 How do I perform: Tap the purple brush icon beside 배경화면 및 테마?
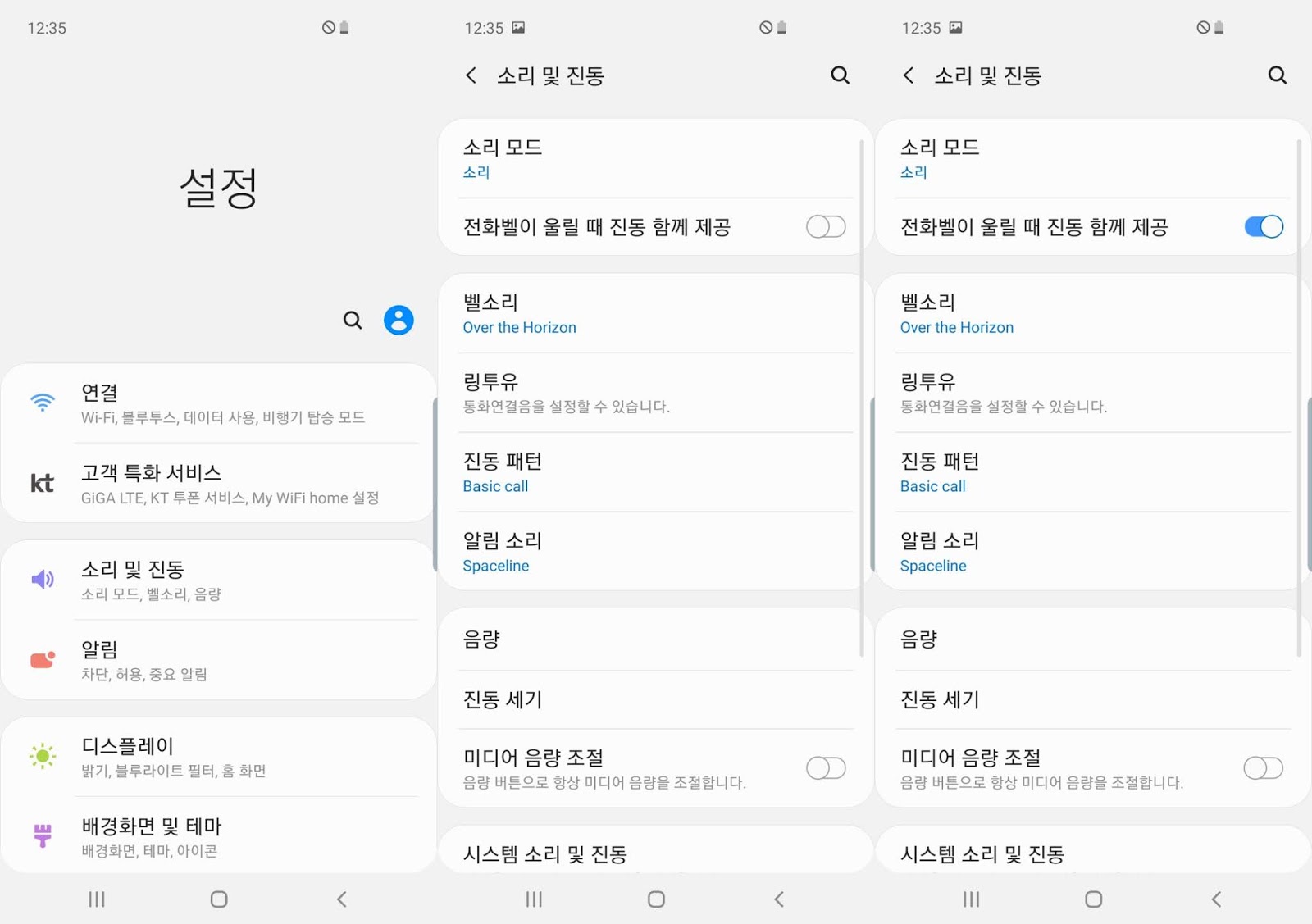(43, 835)
